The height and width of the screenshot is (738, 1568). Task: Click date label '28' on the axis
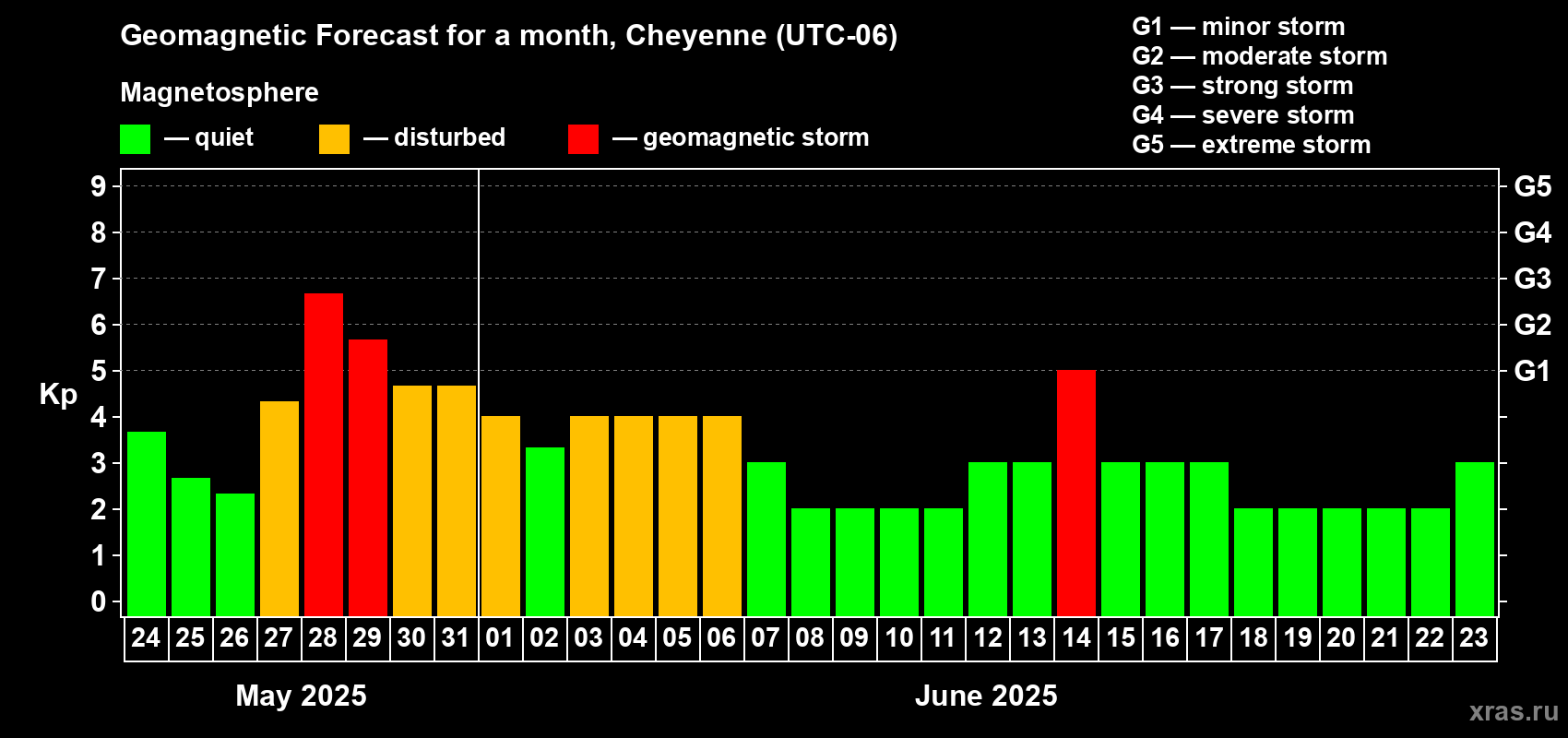click(x=323, y=638)
